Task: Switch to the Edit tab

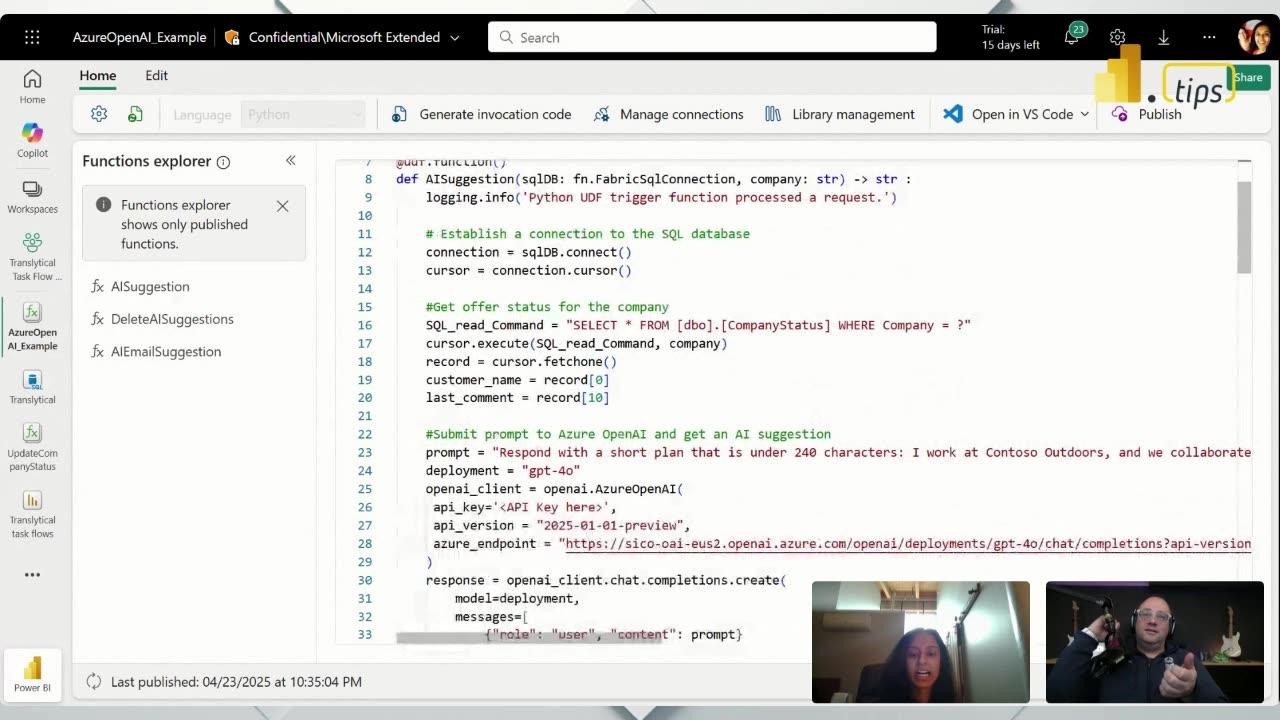Action: pyautogui.click(x=156, y=75)
